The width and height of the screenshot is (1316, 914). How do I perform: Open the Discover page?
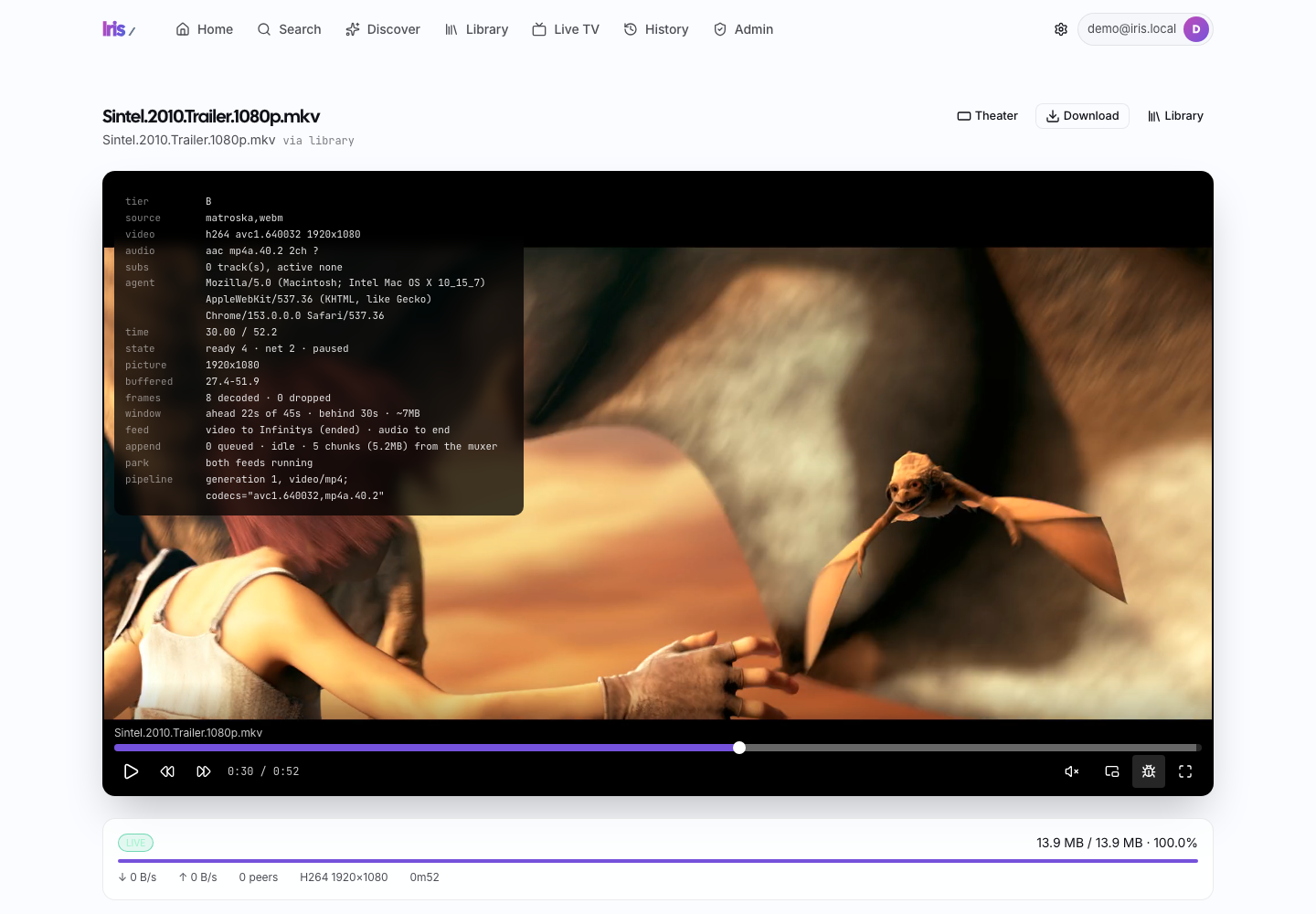point(383,29)
